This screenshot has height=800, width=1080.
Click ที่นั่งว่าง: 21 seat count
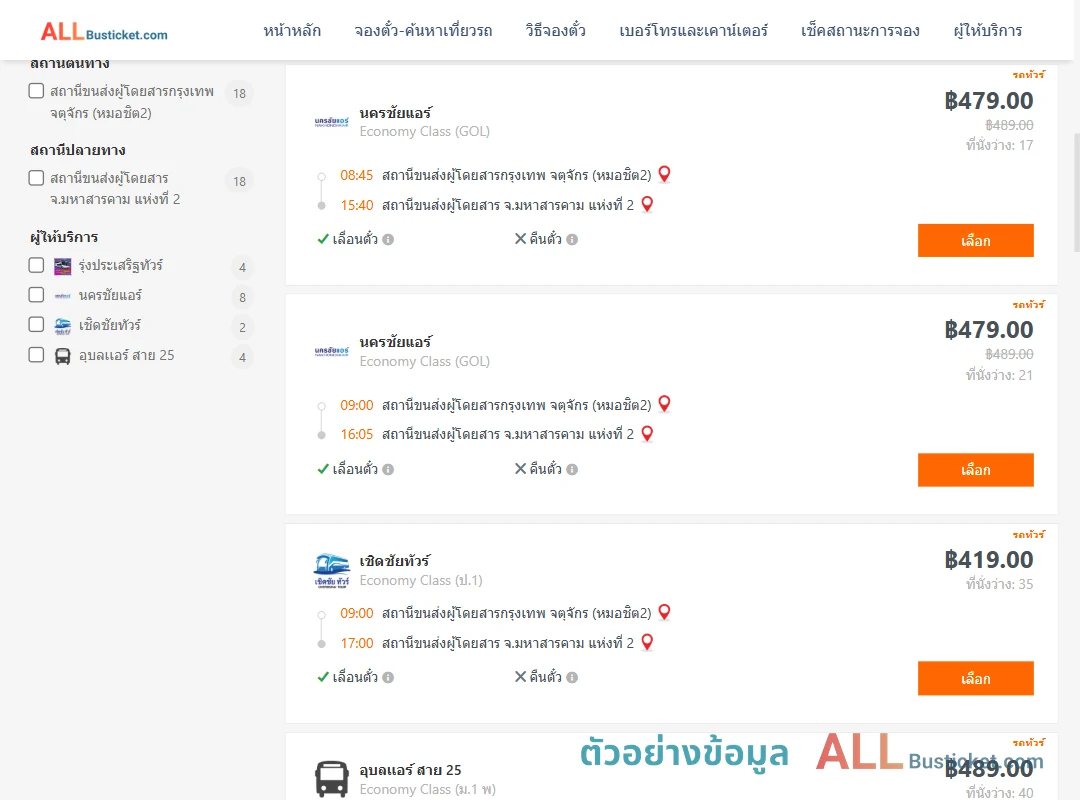(999, 376)
